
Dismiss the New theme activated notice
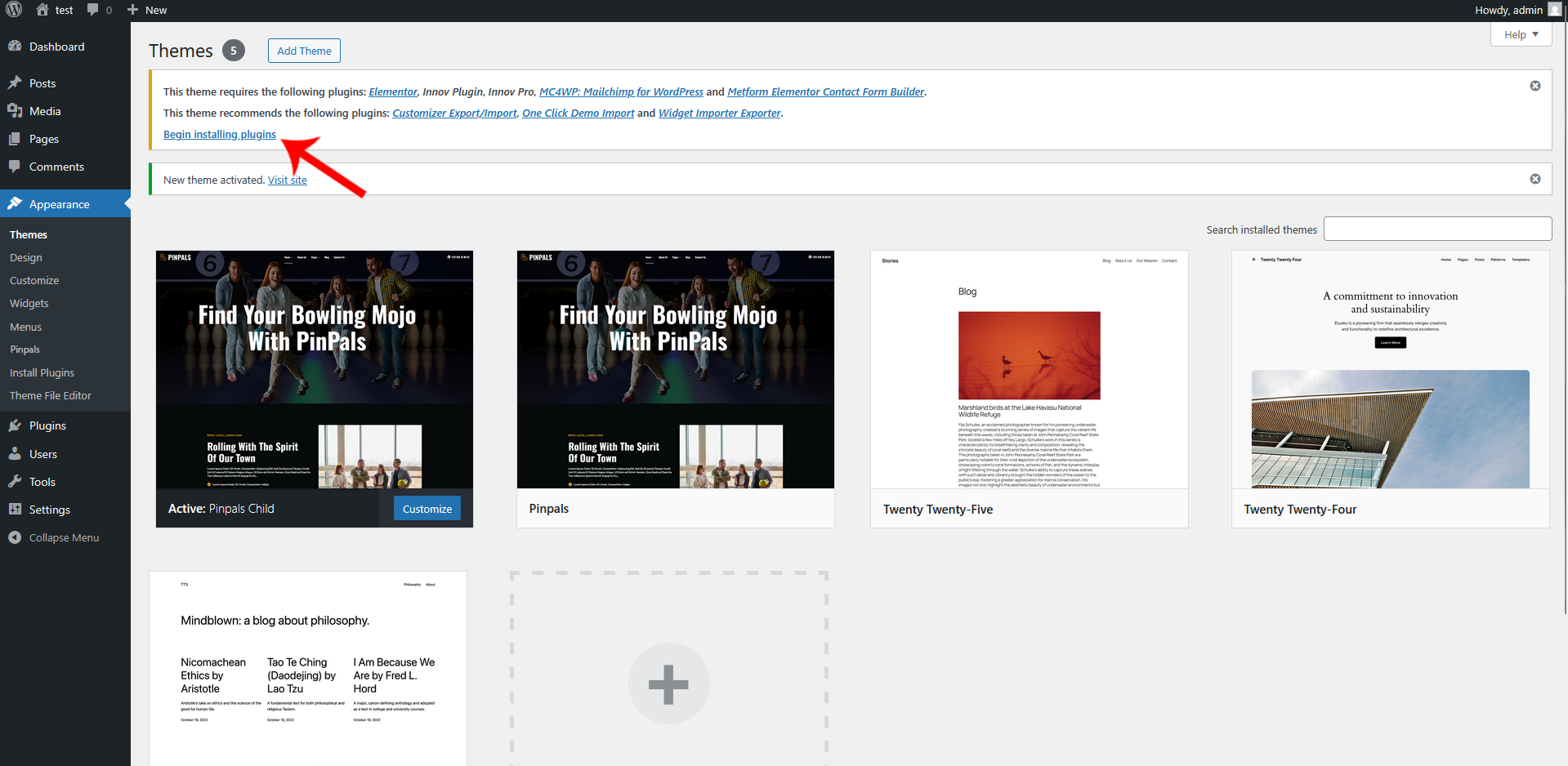pyautogui.click(x=1534, y=179)
